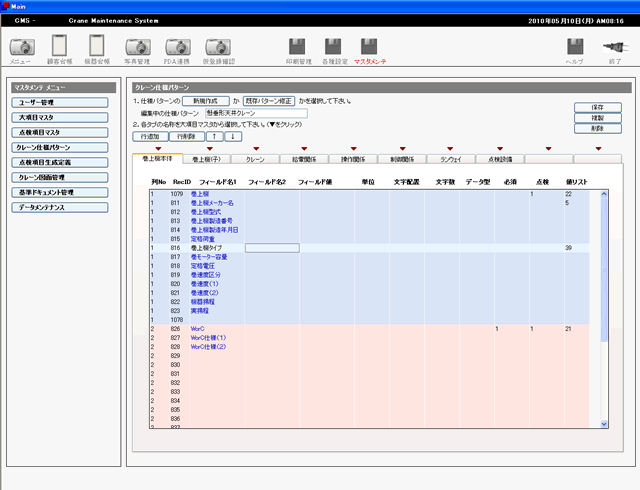Click the 新規作成 button
This screenshot has height=490, width=640.
click(x=205, y=101)
